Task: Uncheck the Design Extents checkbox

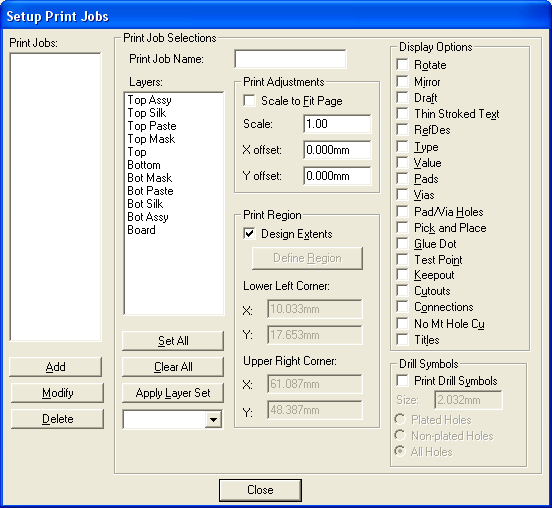Action: point(249,234)
